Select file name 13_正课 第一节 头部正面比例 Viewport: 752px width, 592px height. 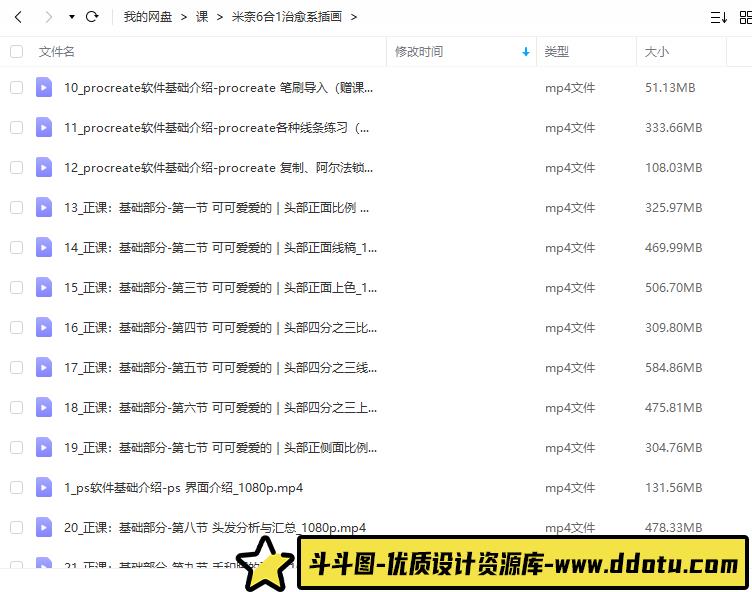click(x=217, y=208)
